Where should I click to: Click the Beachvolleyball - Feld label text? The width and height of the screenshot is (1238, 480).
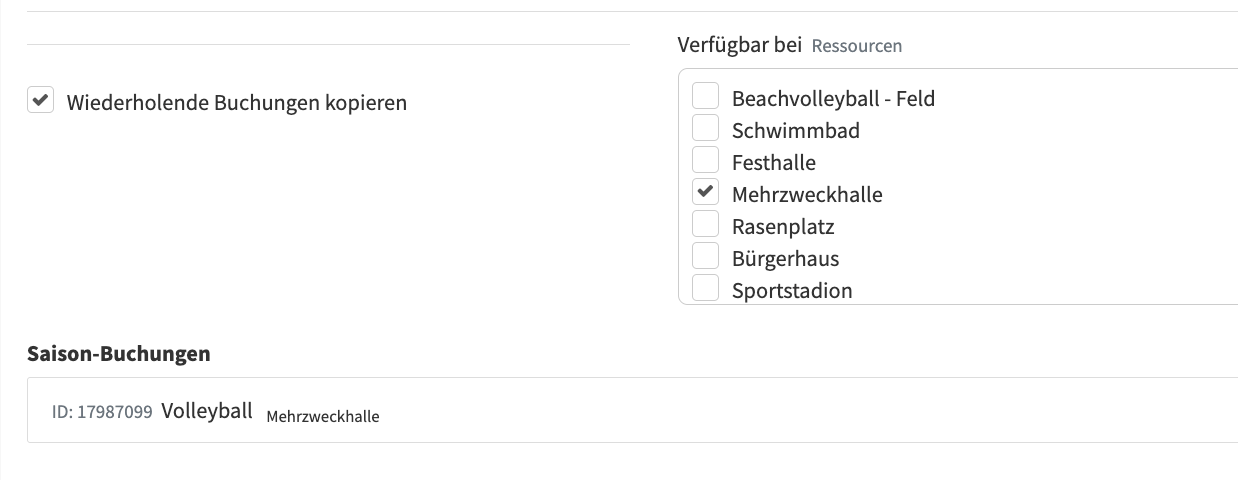pyautogui.click(x=833, y=98)
